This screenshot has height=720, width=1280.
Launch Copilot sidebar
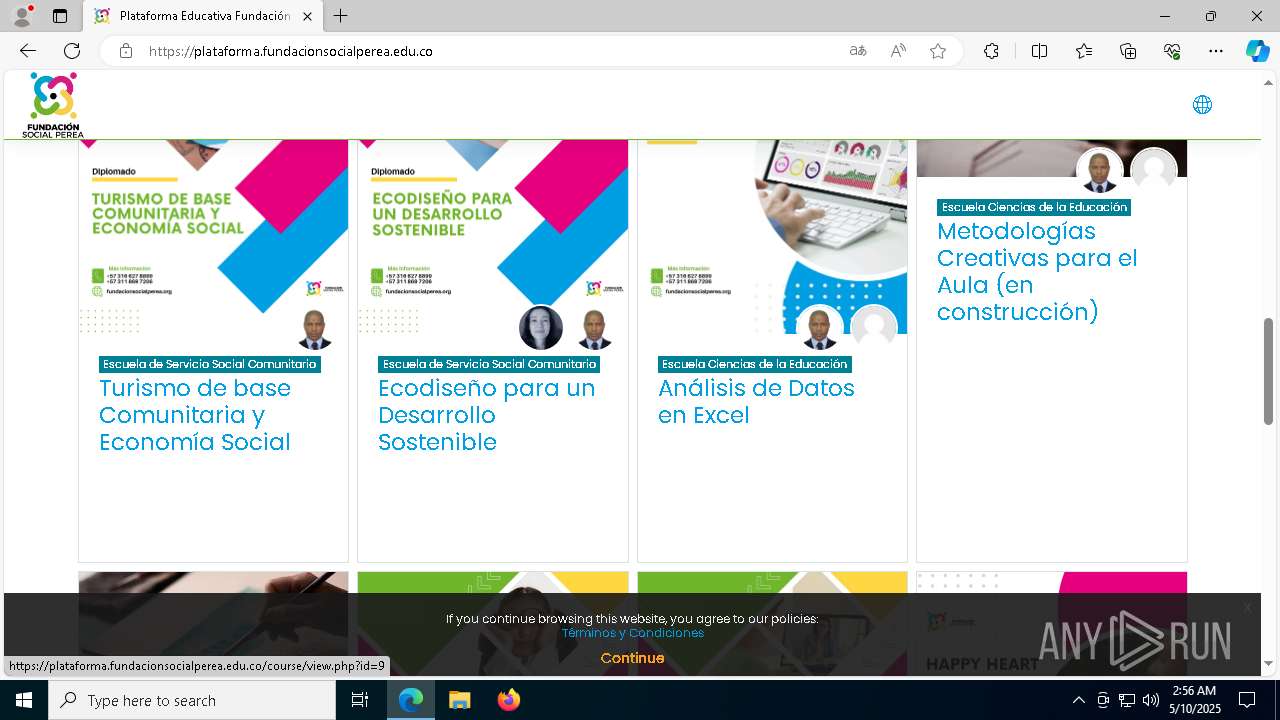1258,51
